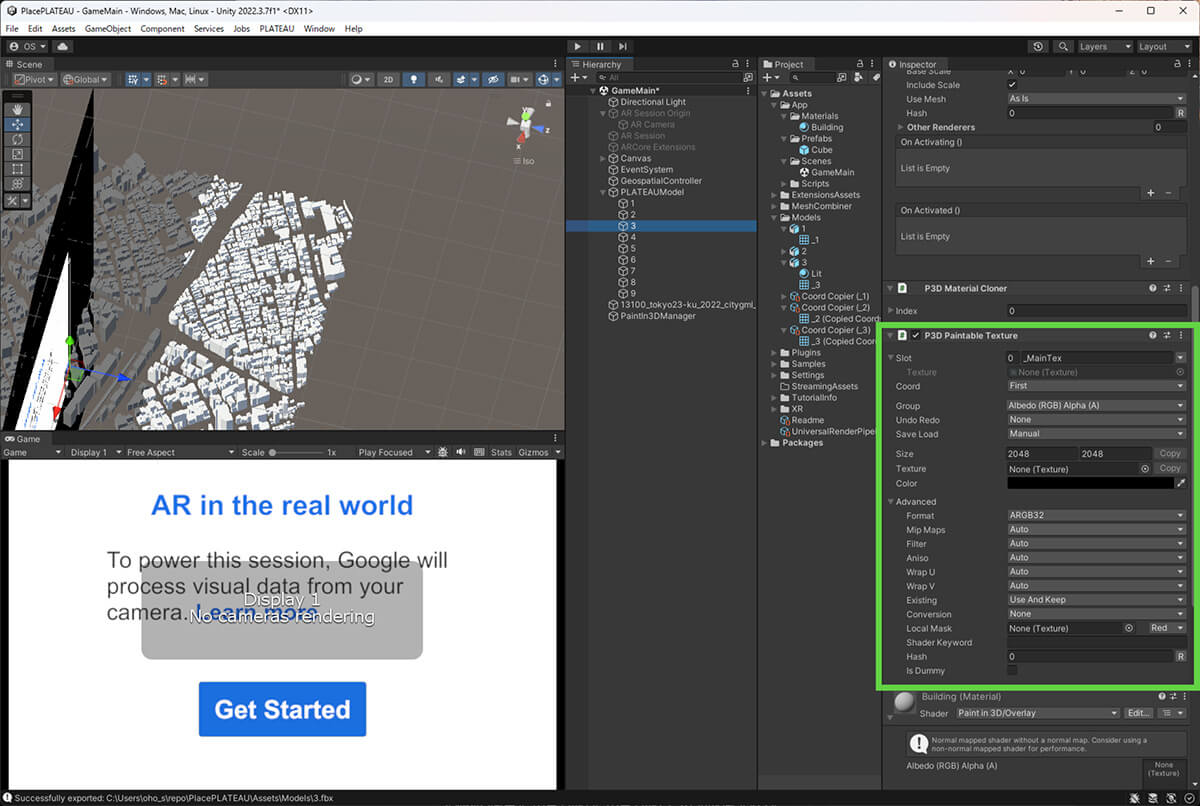
Task: Open the Layout dropdown
Action: click(x=1165, y=46)
